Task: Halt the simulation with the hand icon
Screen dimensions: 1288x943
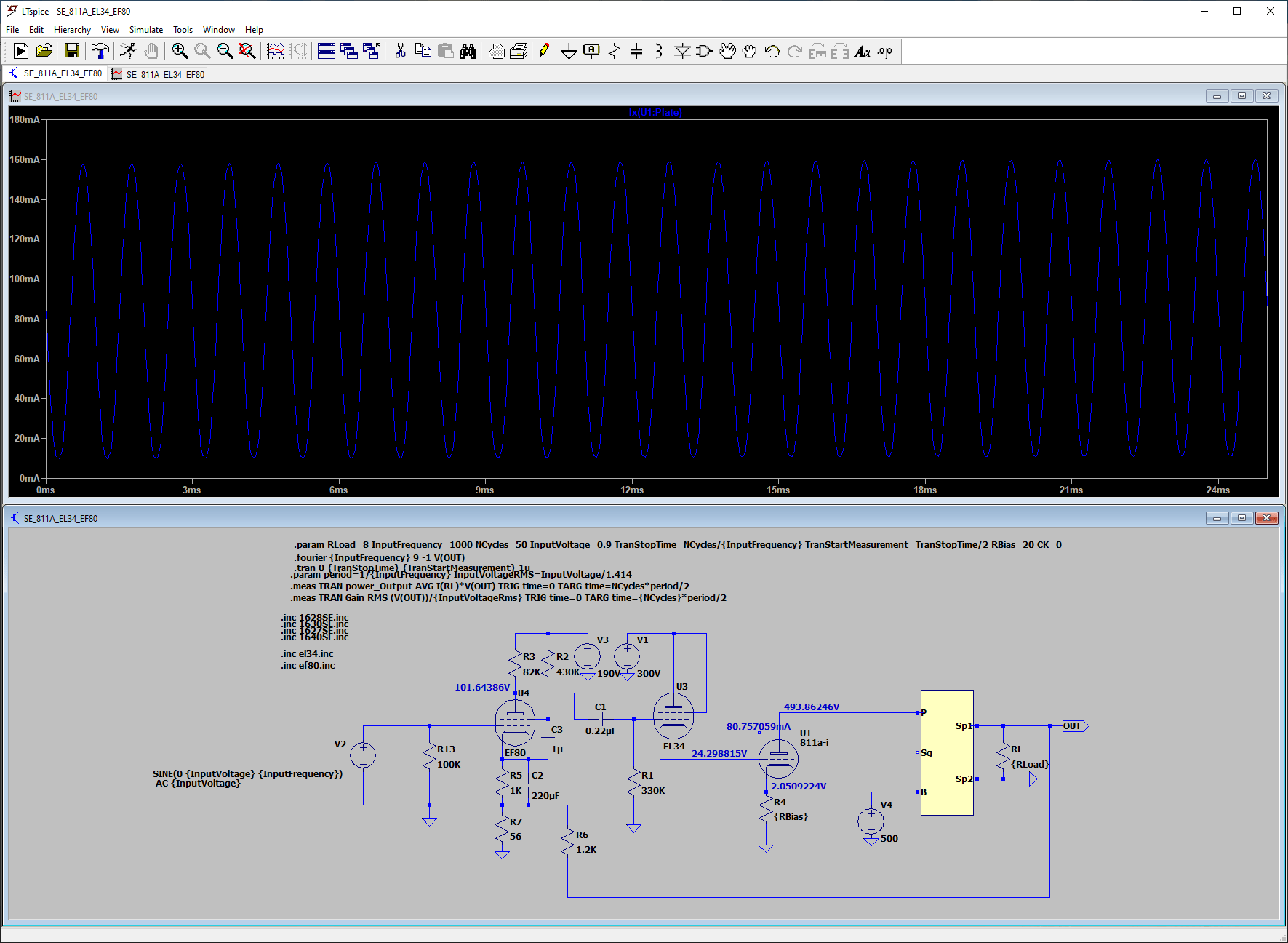Action: pos(151,51)
